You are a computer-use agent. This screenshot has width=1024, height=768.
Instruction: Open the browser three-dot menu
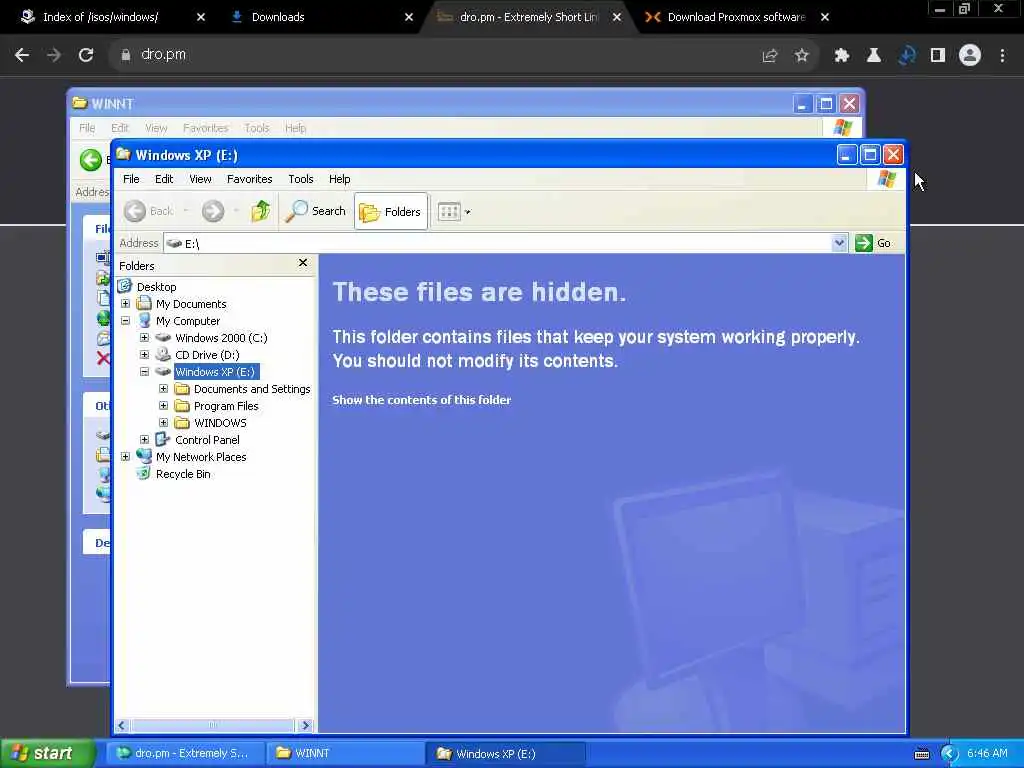[1002, 56]
